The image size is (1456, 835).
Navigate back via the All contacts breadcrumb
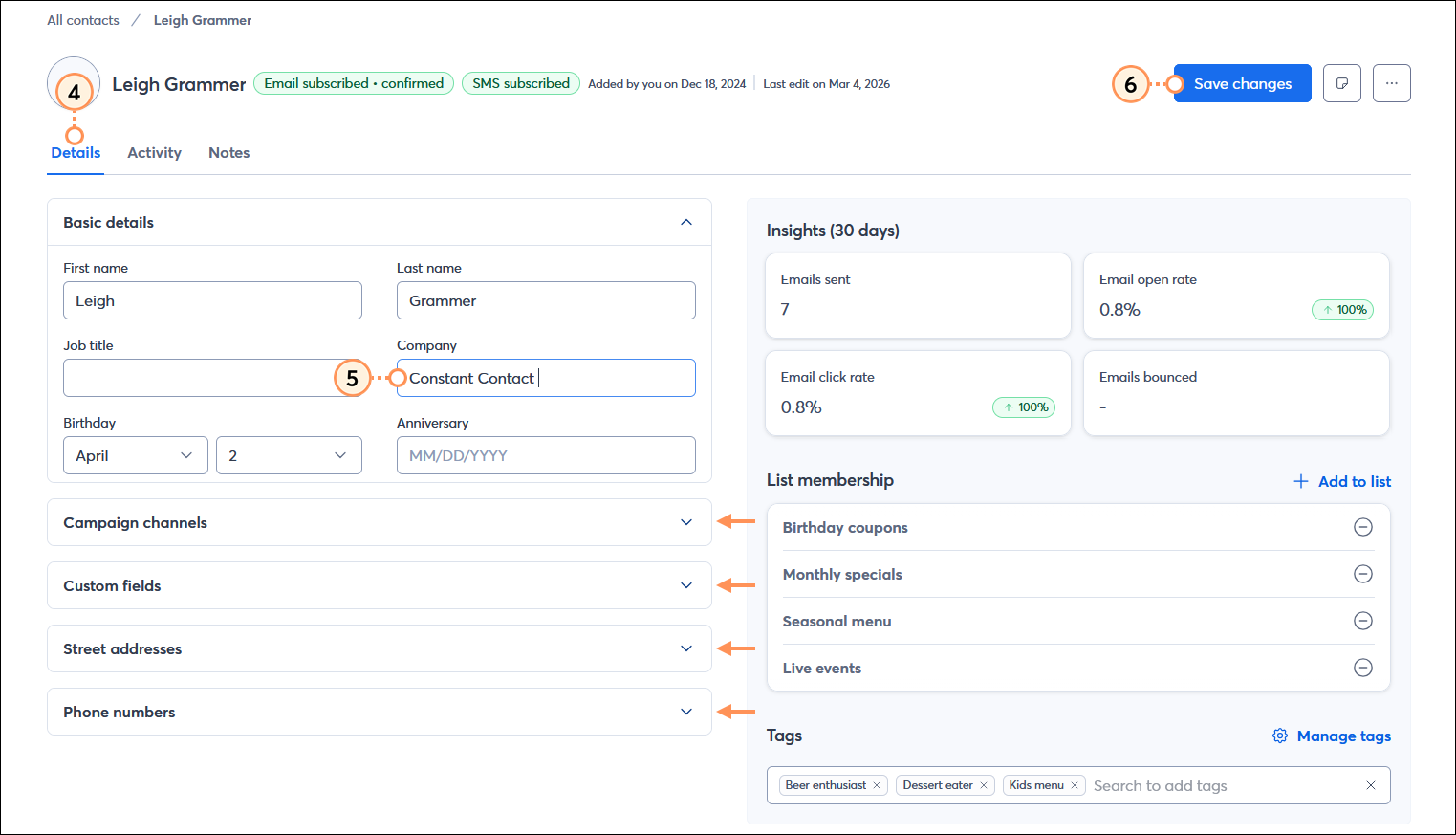pos(82,19)
